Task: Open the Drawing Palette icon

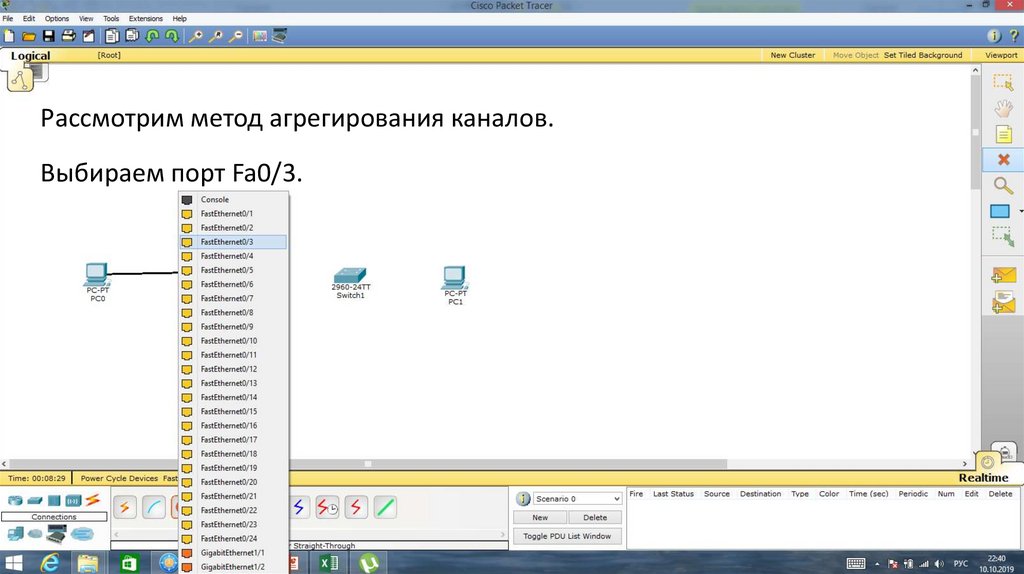Action: click(x=260, y=37)
